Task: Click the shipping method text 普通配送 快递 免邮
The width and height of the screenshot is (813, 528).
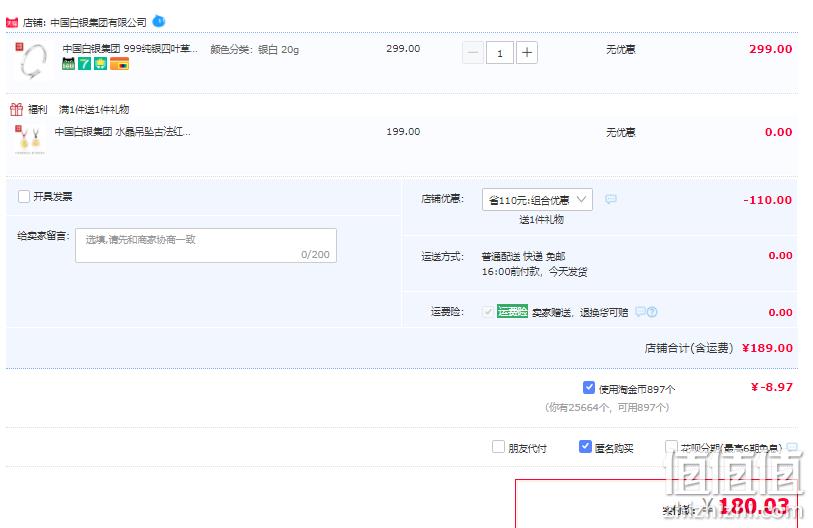Action: [523, 256]
